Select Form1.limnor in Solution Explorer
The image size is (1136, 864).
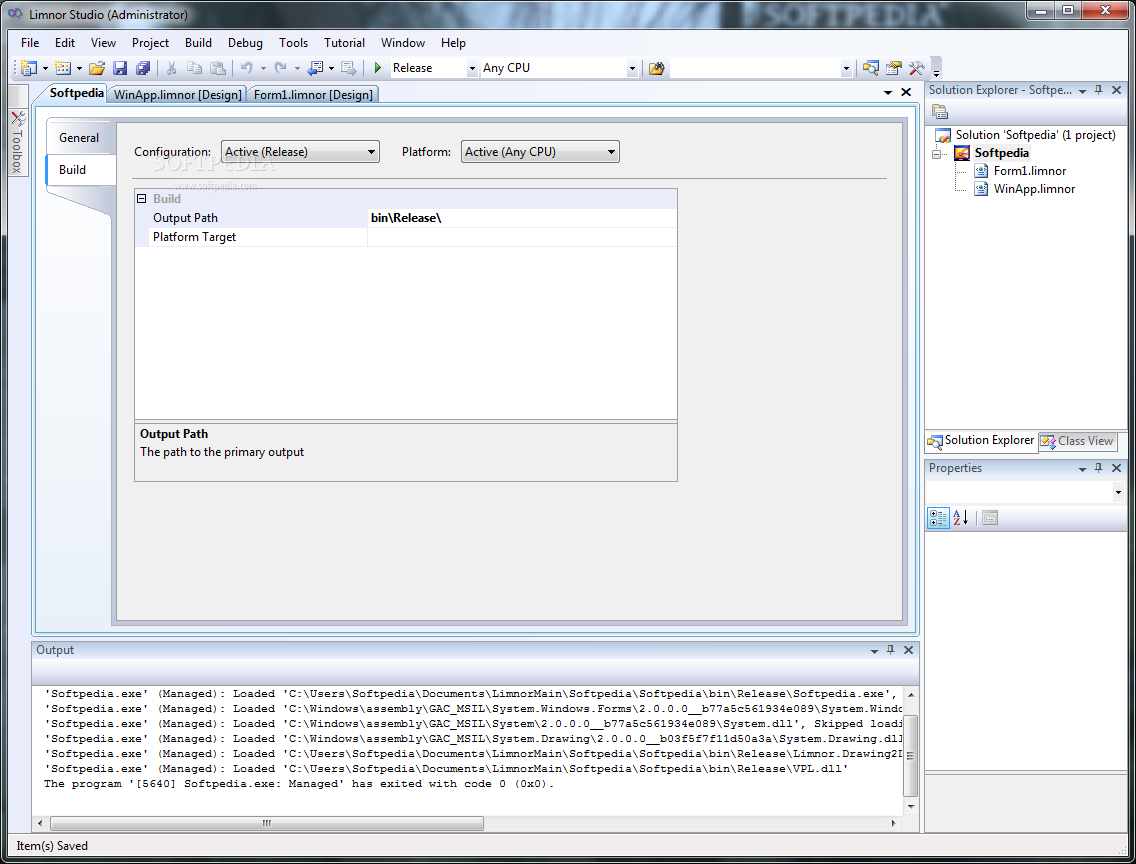coord(1030,171)
